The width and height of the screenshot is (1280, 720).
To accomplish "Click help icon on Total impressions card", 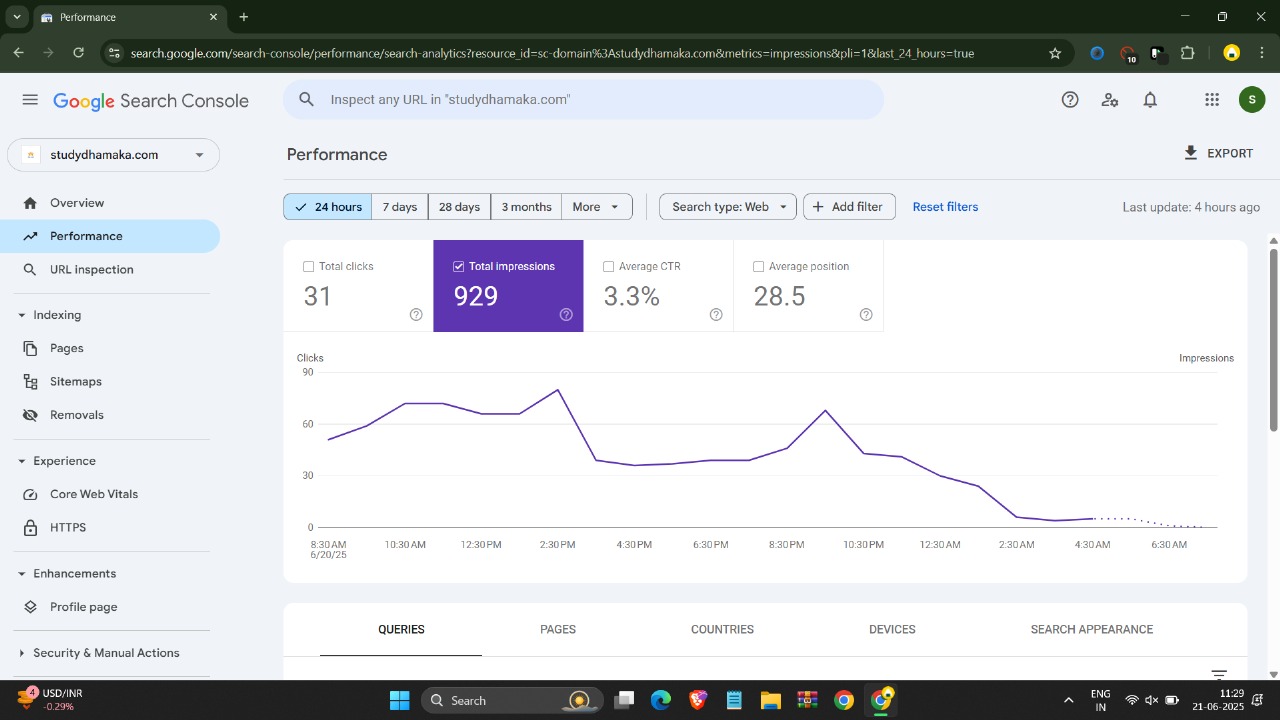I will pyautogui.click(x=566, y=314).
